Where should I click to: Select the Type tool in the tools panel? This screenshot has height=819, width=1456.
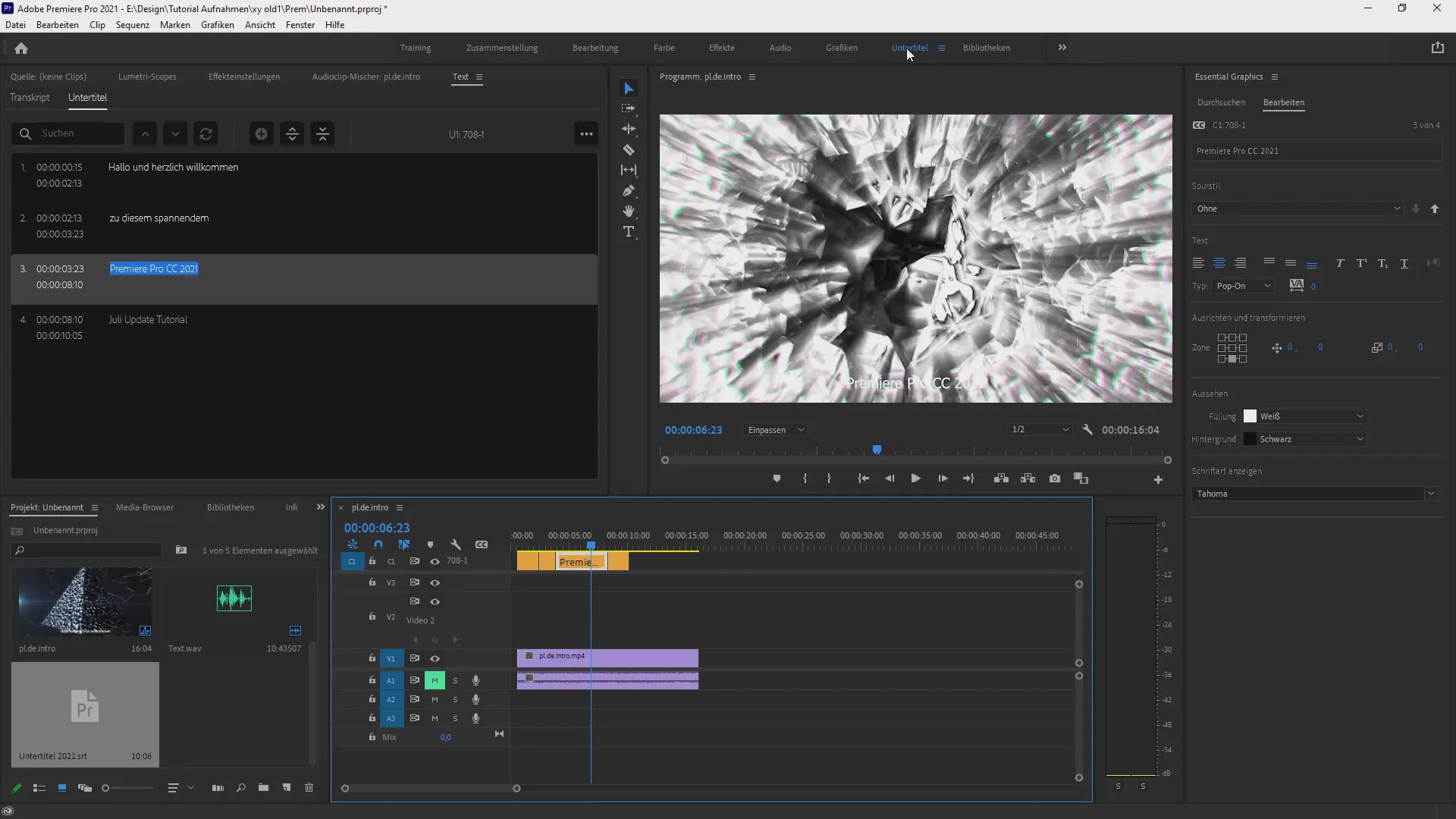point(629,232)
